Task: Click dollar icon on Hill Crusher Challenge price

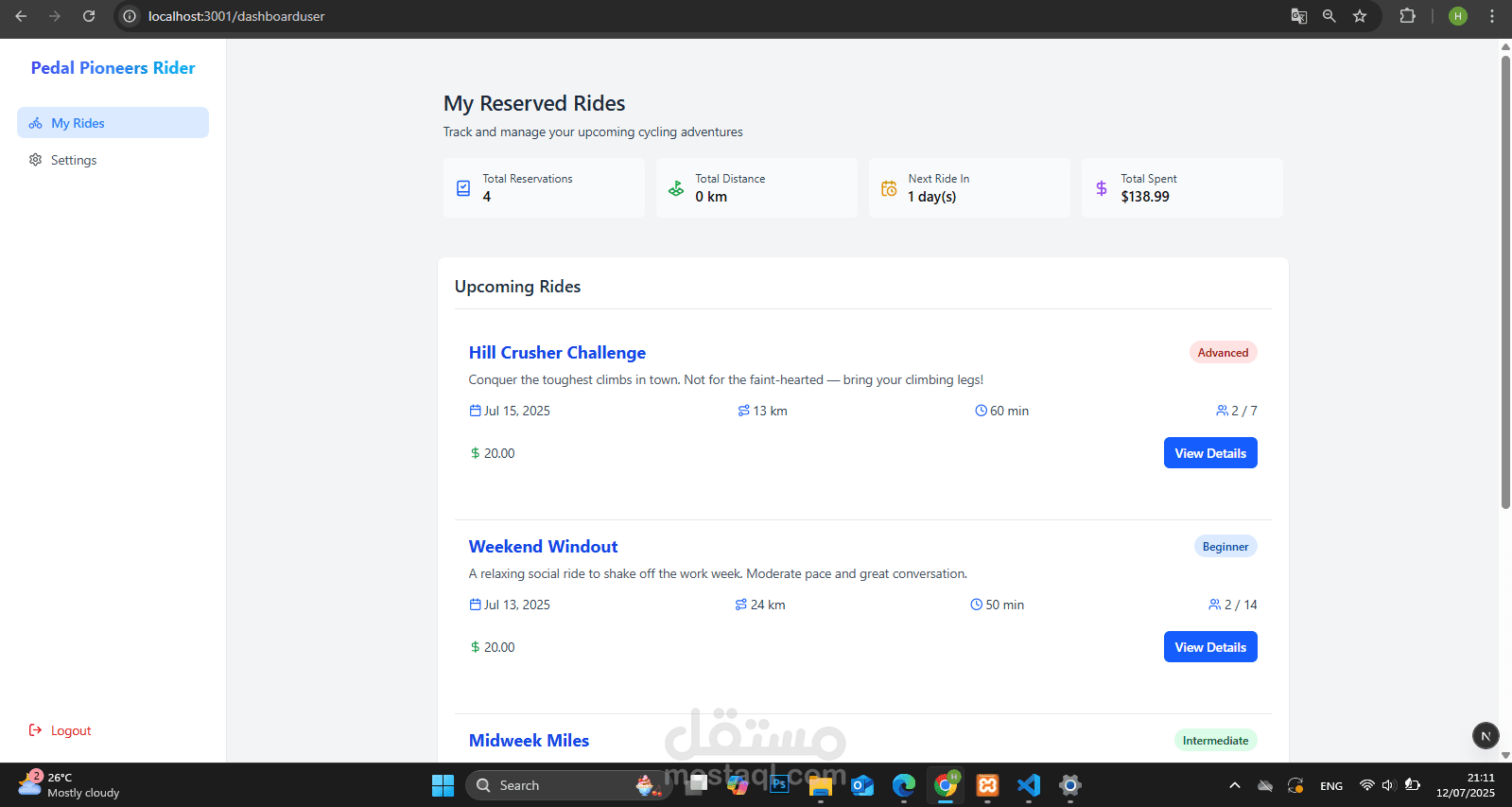Action: coord(476,453)
